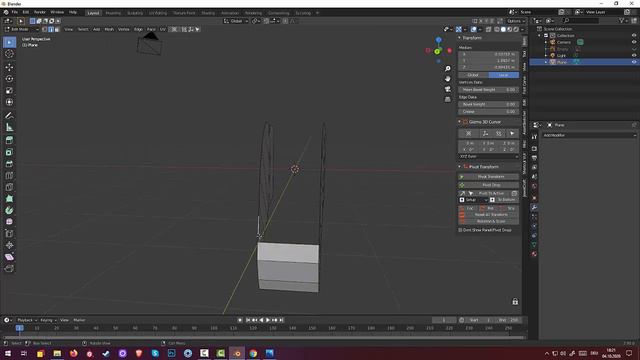Open the Render menu

[40, 12]
